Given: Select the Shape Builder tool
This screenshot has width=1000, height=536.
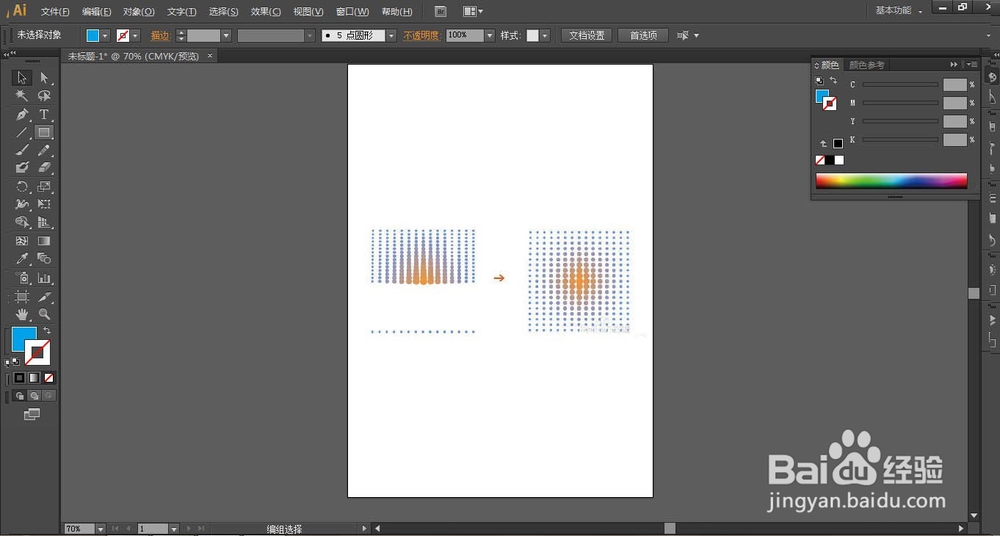Looking at the screenshot, I should point(22,222).
